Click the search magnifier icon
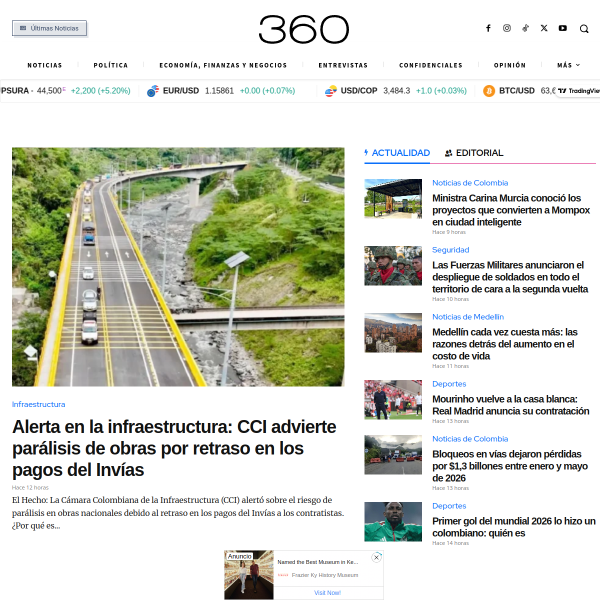The image size is (600, 600). pyautogui.click(x=584, y=29)
